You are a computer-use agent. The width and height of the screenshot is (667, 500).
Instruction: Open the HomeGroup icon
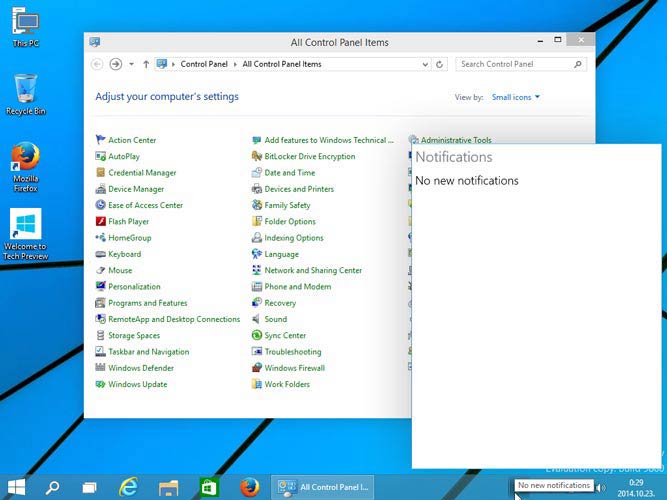[x=100, y=237]
